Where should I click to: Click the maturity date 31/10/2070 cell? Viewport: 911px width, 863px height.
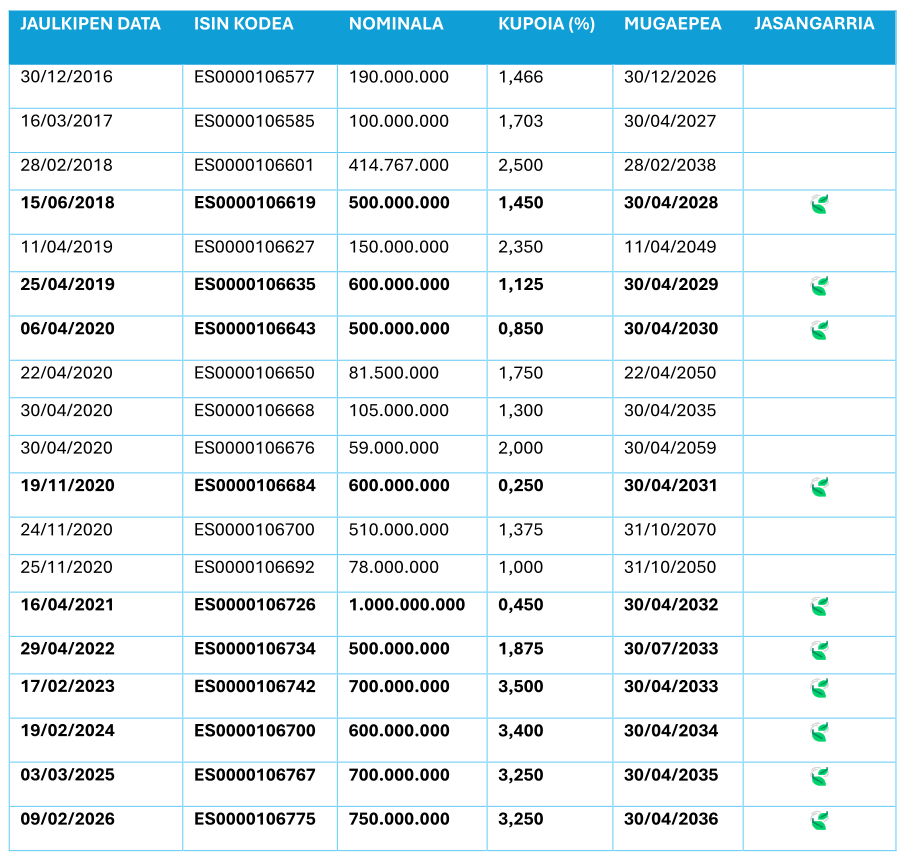(x=670, y=530)
